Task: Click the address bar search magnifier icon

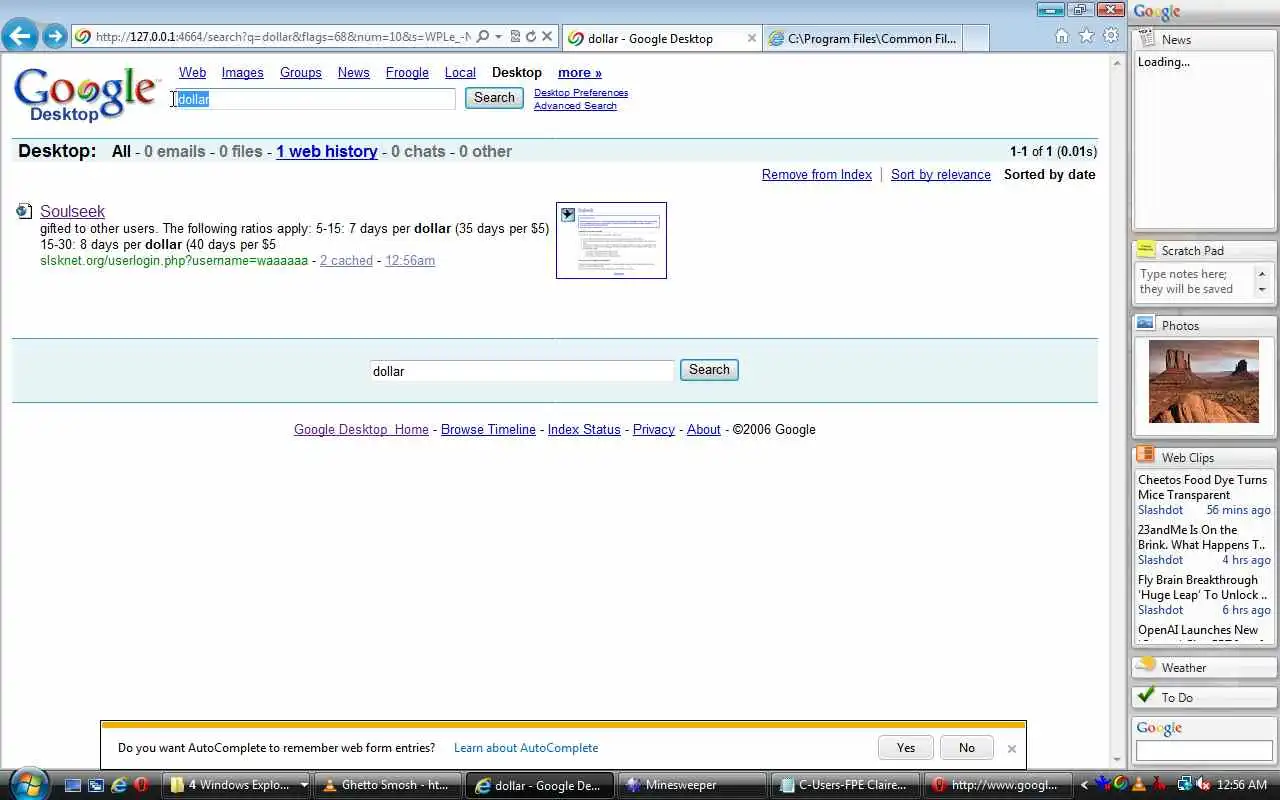Action: coord(483,37)
